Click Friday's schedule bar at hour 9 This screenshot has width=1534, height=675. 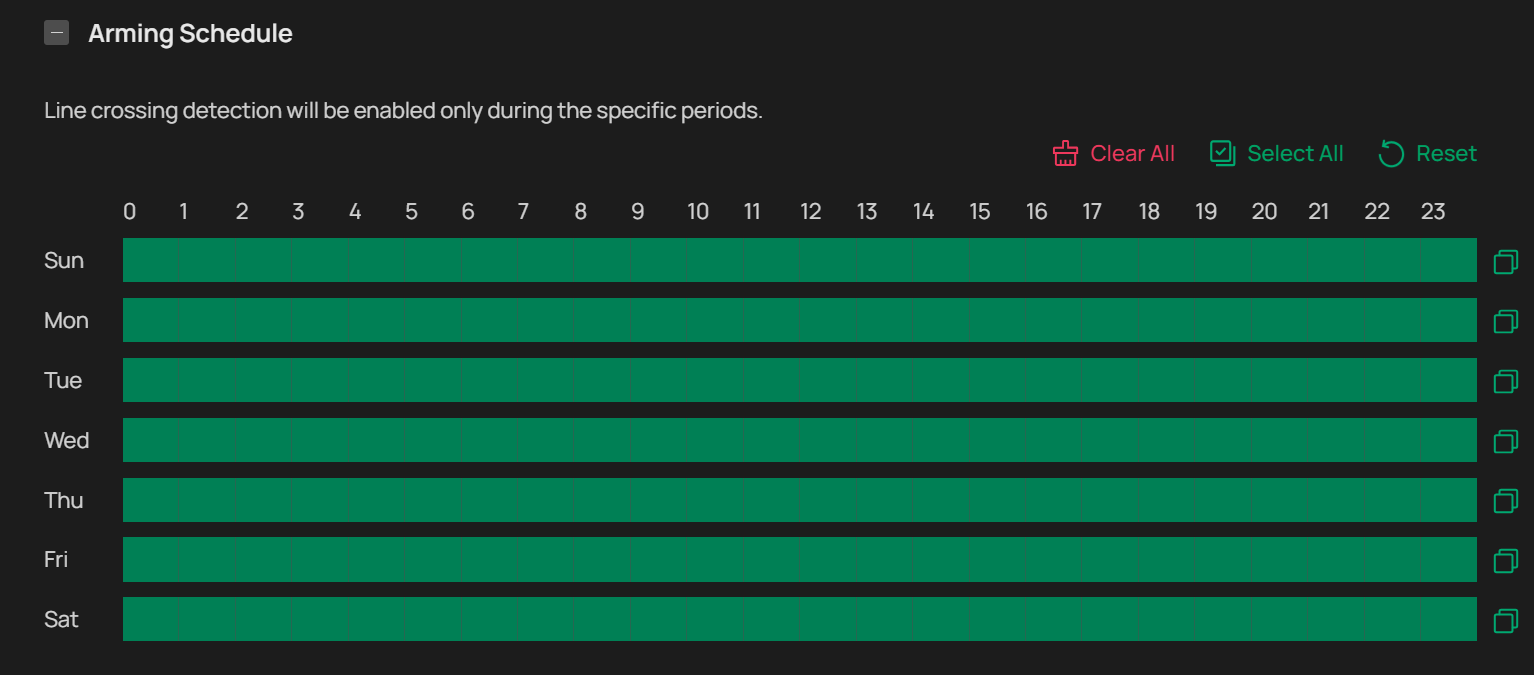[x=658, y=559]
